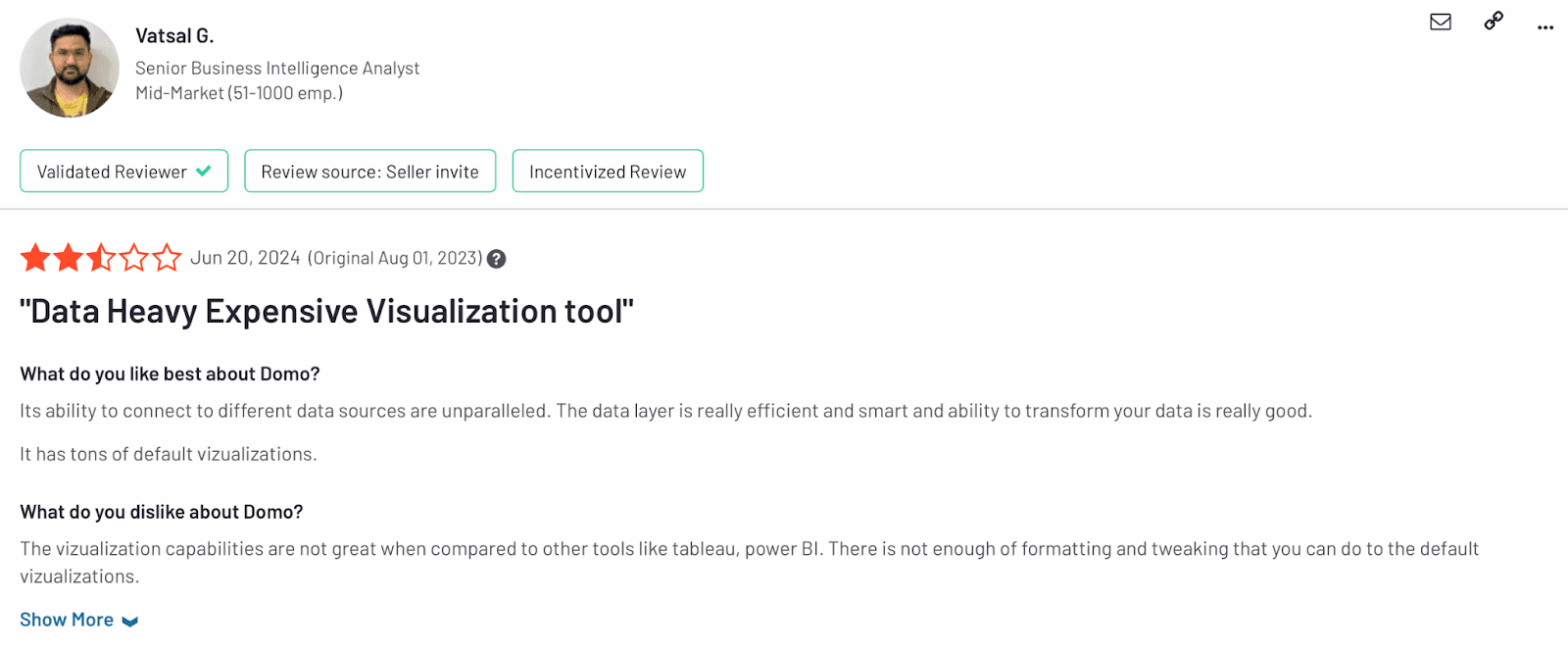Click the Incentivized Review badge
This screenshot has height=652, width=1568.
(x=608, y=171)
